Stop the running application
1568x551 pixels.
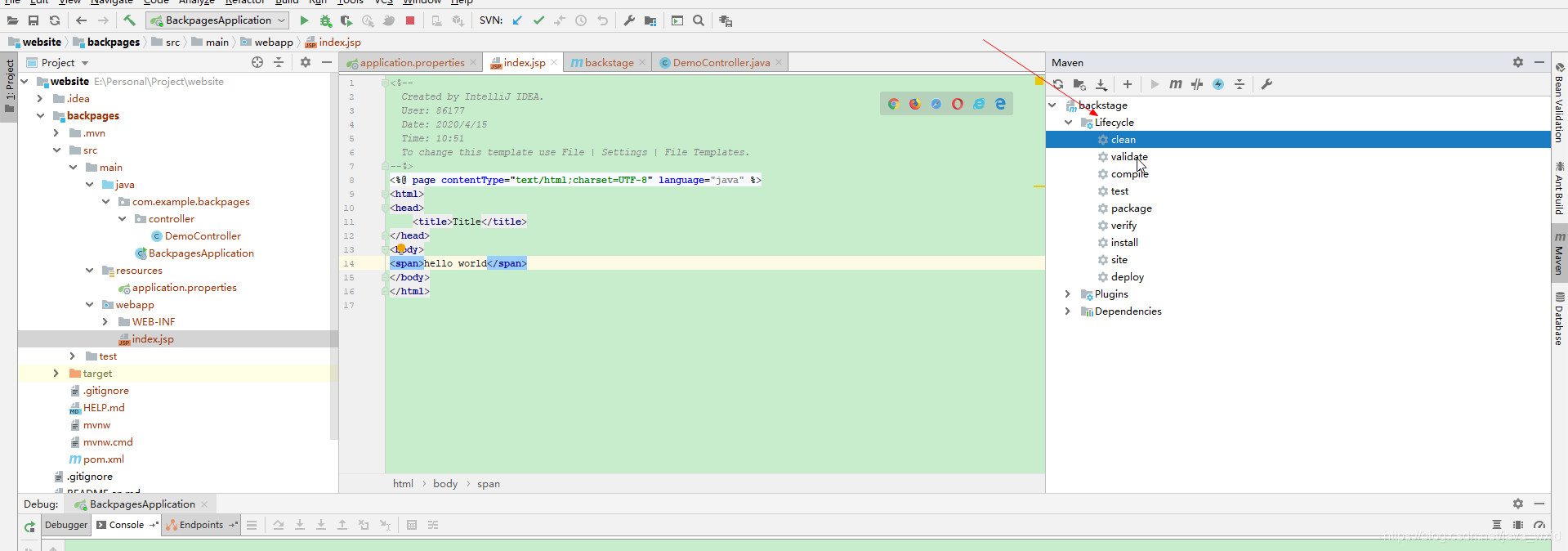pyautogui.click(x=410, y=20)
